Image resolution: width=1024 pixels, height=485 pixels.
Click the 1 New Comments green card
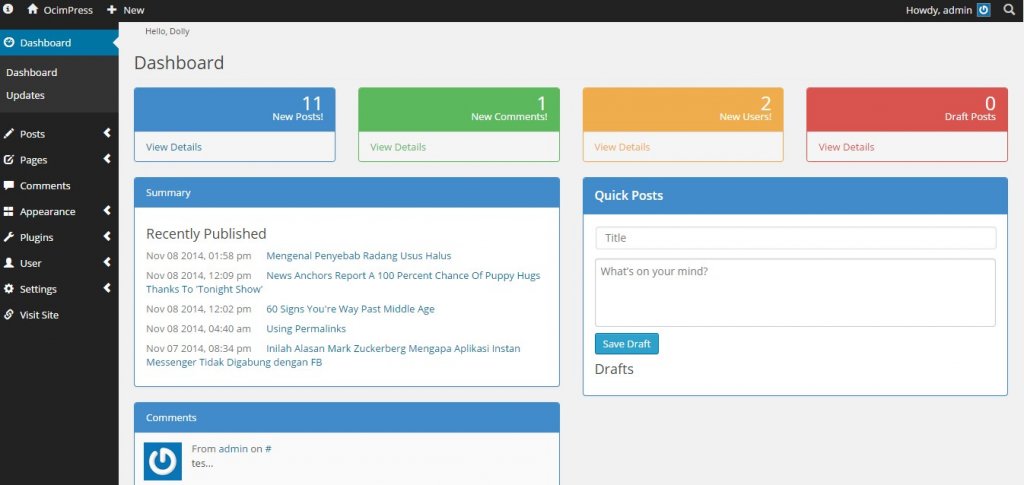458,110
